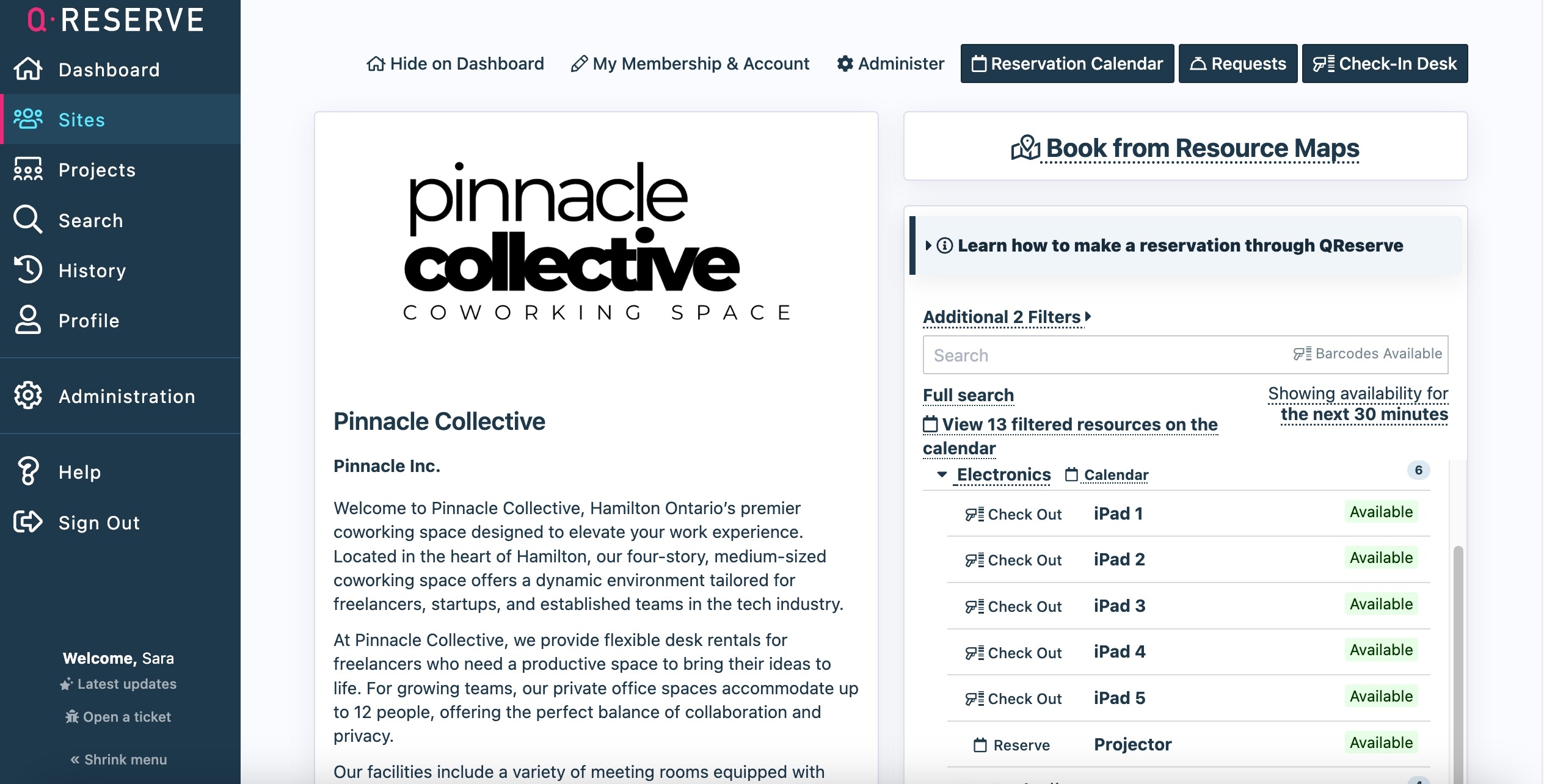Click the Search magnifier icon in sidebar
The image size is (1544, 784).
tap(28, 220)
